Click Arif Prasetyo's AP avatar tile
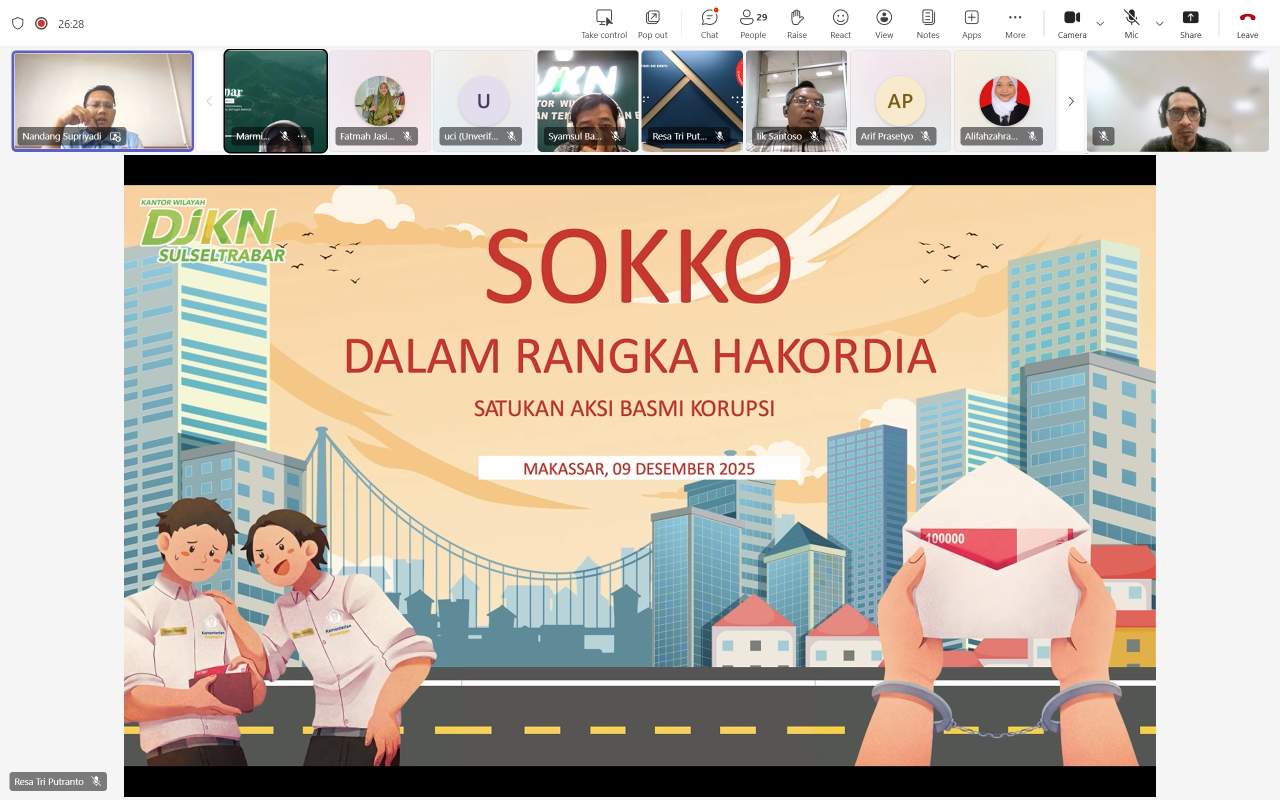Image resolution: width=1280 pixels, height=800 pixels. [900, 100]
